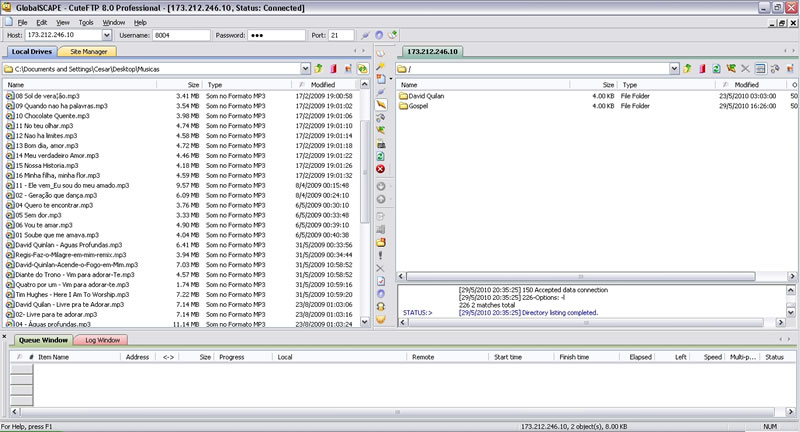The image size is (800, 432).
Task: Switch to the Log Window tab
Action: click(x=104, y=340)
